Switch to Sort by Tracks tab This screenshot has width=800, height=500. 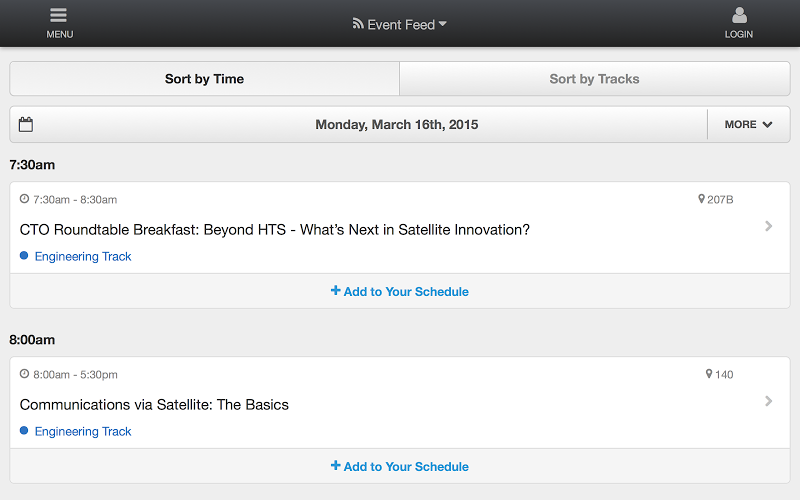[595, 79]
